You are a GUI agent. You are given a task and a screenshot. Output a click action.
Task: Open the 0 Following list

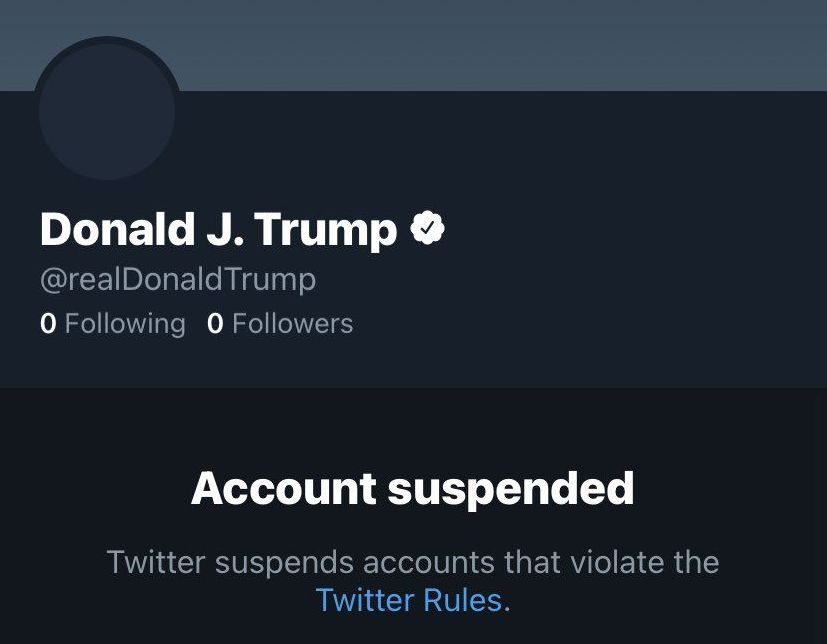[113, 324]
